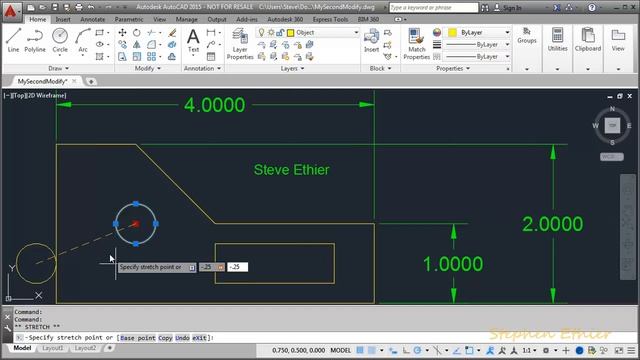The width and height of the screenshot is (640, 360).
Task: Click eXit option in command line
Action: point(200,338)
